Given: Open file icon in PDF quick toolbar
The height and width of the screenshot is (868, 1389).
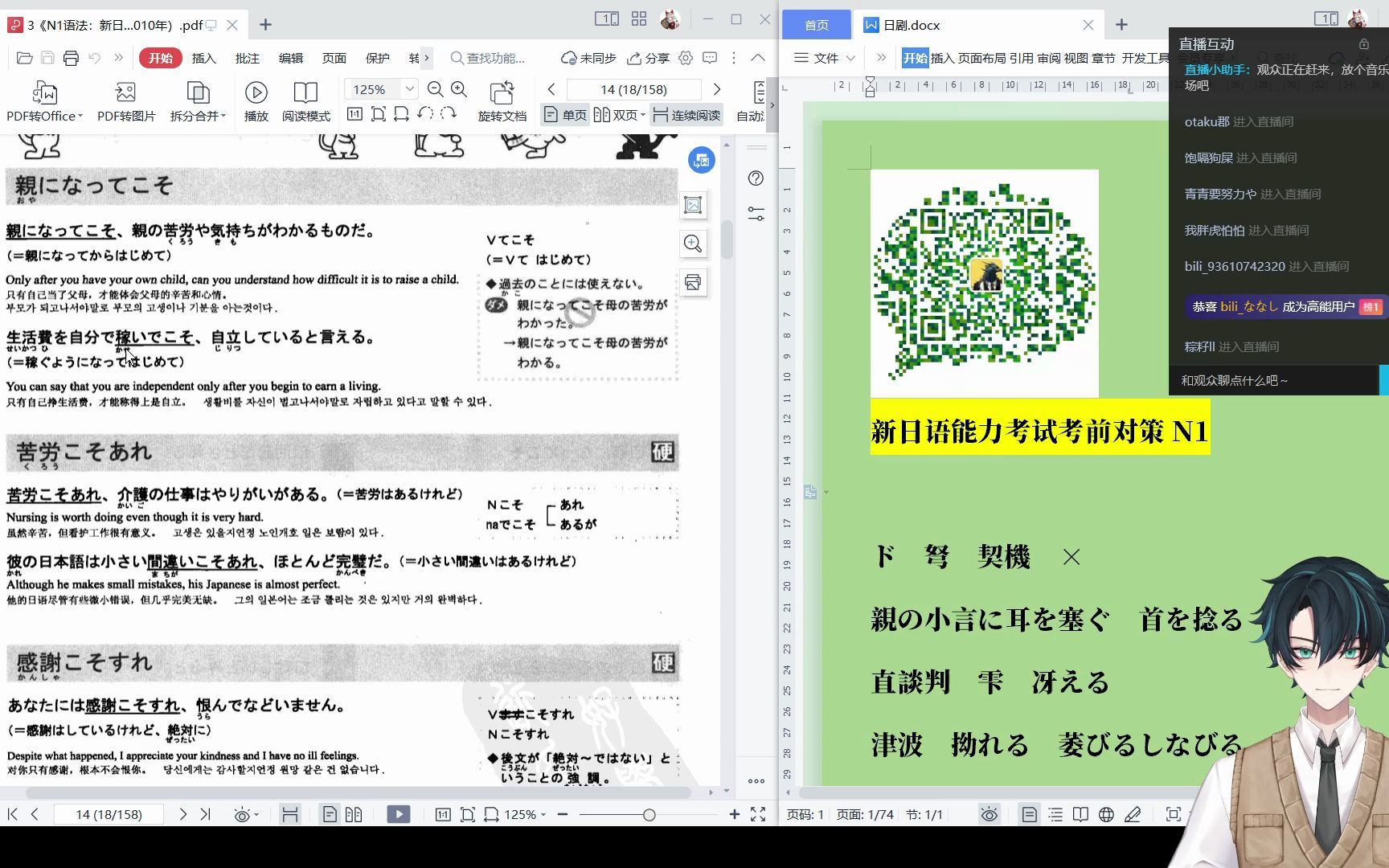Looking at the screenshot, I should [x=24, y=58].
